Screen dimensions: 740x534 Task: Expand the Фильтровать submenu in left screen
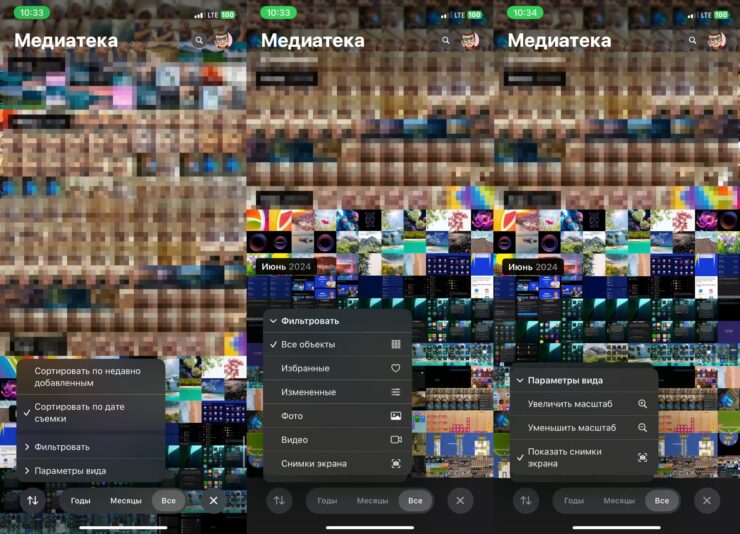pyautogui.click(x=91, y=447)
